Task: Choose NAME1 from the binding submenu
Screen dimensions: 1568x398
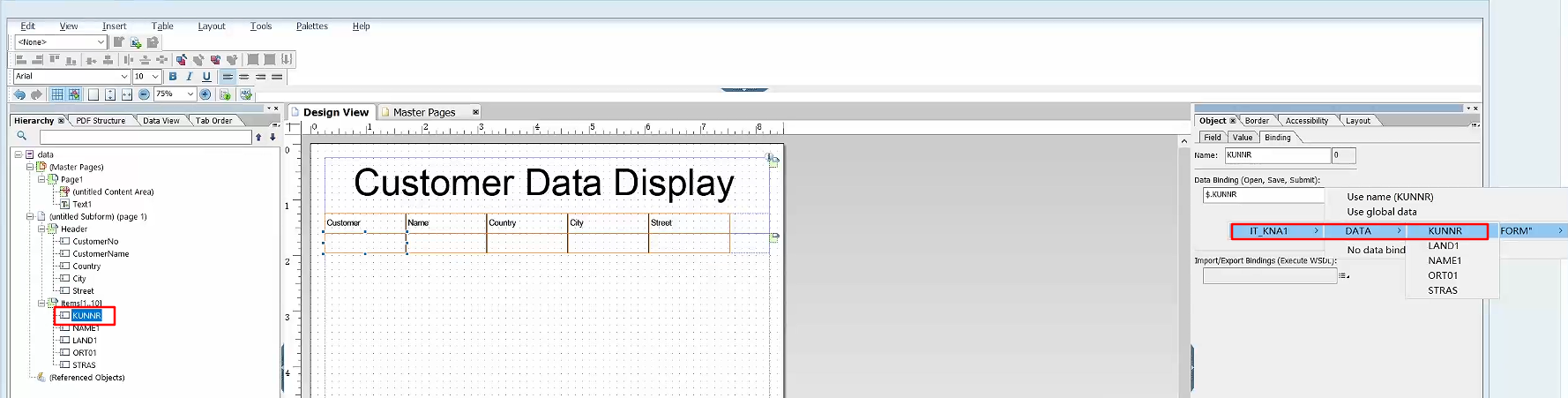Action: pos(1445,260)
